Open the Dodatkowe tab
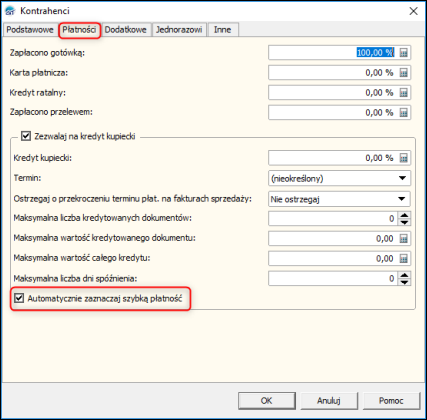 pyautogui.click(x=126, y=30)
